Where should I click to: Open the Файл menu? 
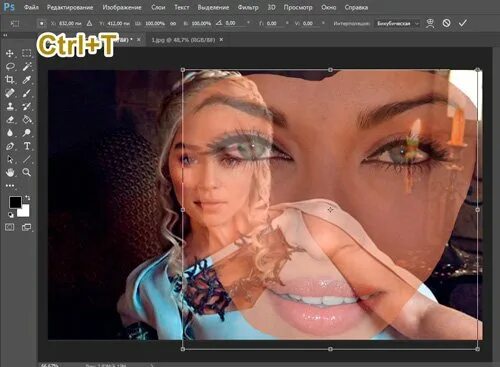31,7
